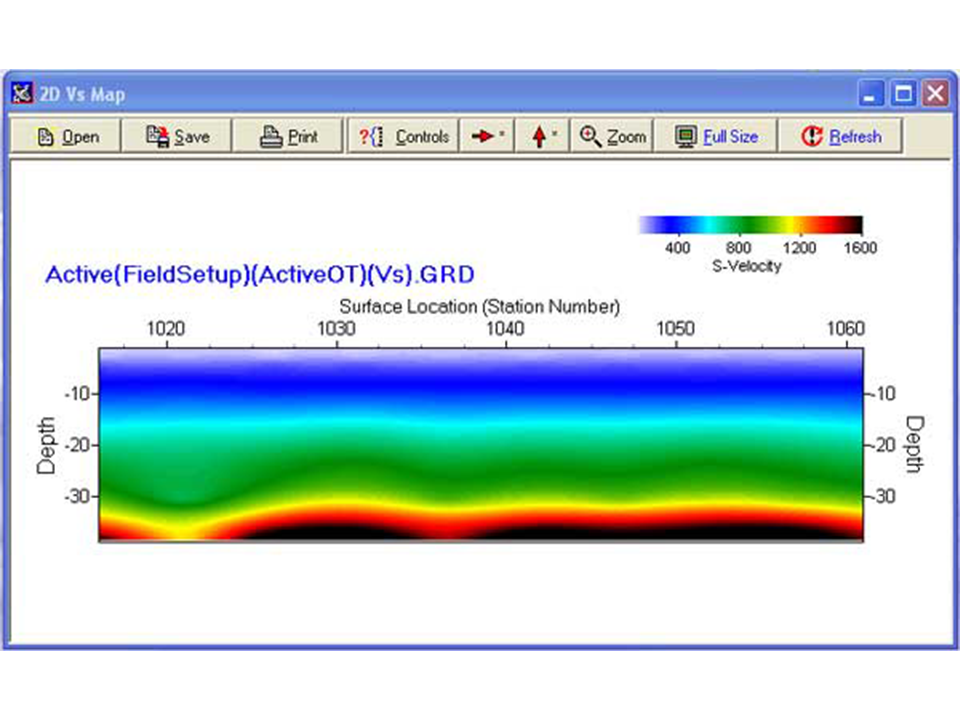Click the red up-arrow toolbar button
This screenshot has width=960, height=720.
coord(542,136)
